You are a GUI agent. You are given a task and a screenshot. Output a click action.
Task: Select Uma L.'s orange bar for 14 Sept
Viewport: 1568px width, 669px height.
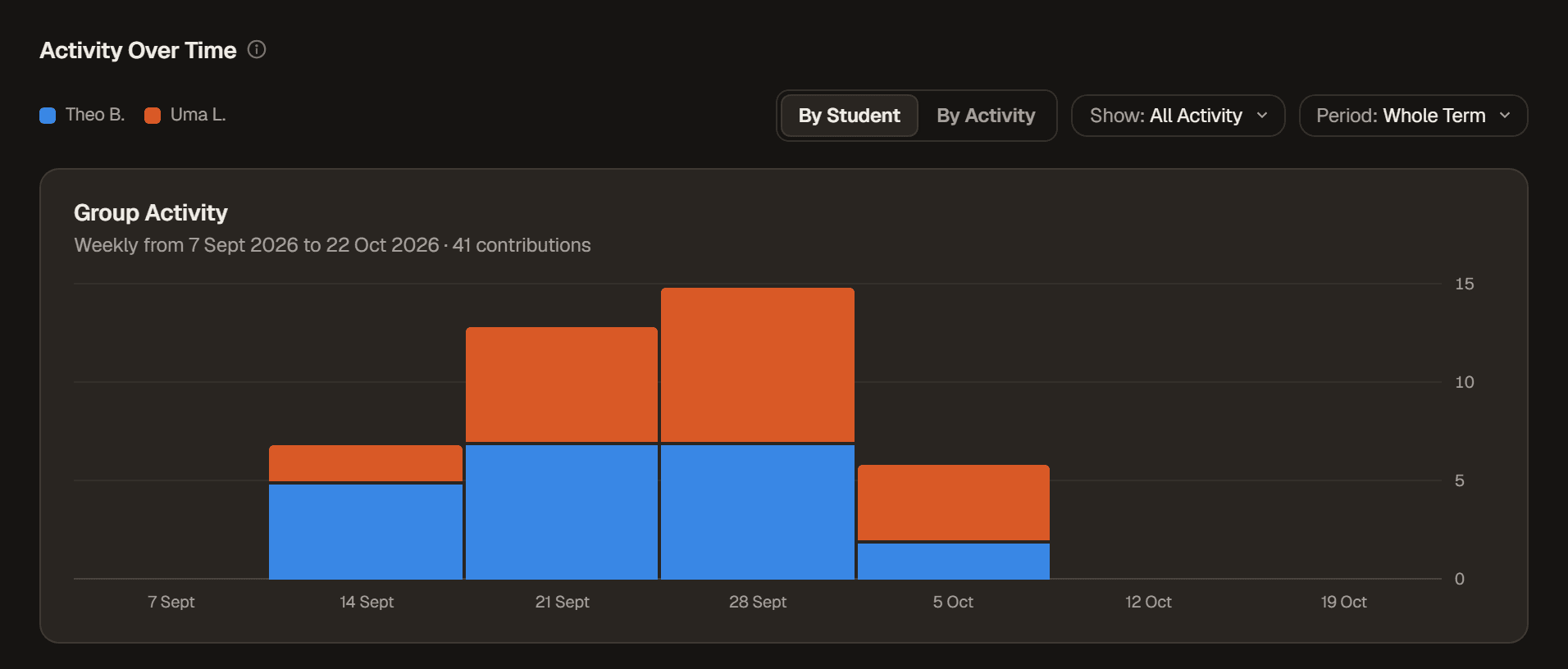(366, 463)
